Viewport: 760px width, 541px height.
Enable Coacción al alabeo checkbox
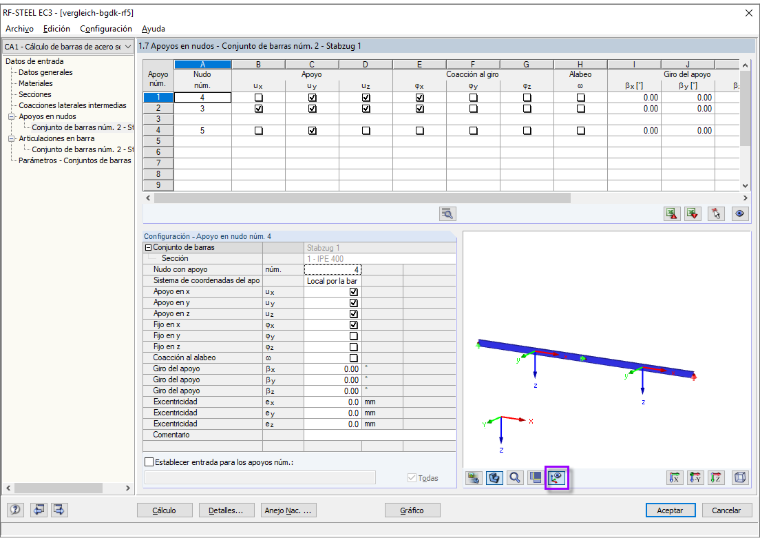click(x=354, y=358)
